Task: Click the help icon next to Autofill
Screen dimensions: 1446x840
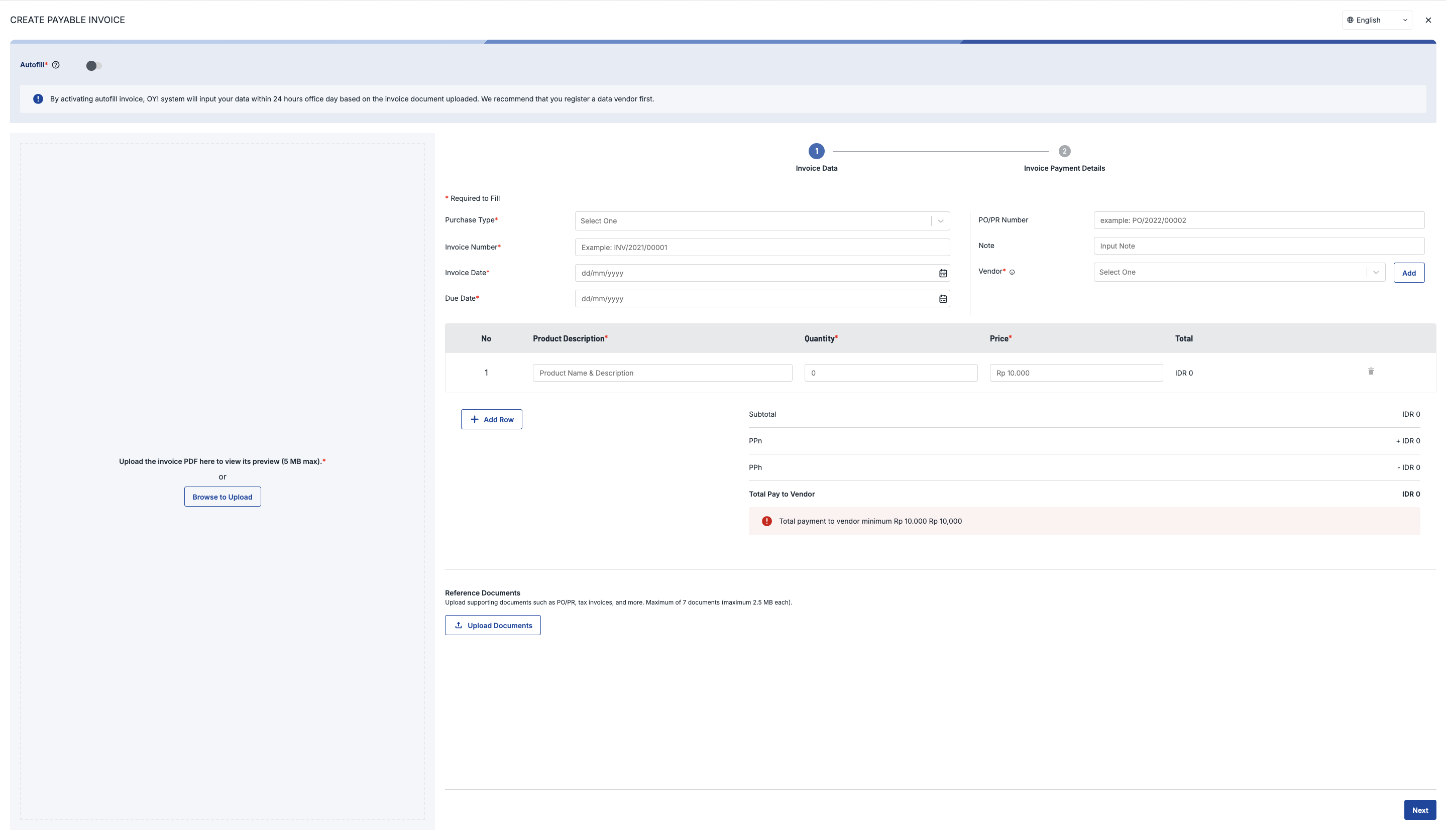Action: click(x=56, y=65)
